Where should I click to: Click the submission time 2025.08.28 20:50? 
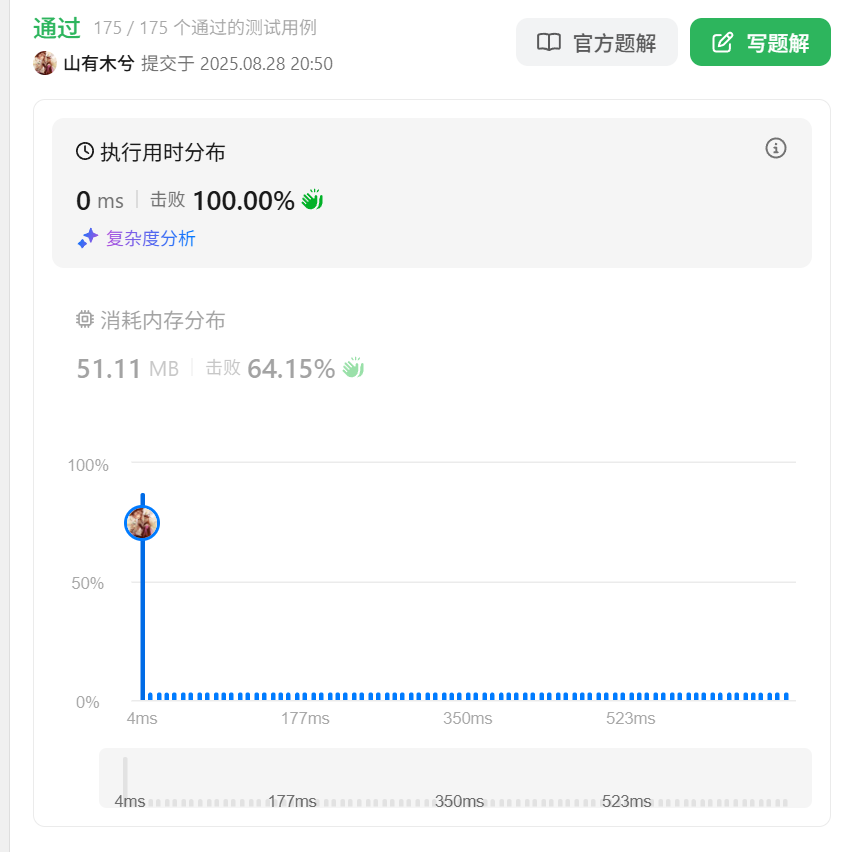(266, 64)
